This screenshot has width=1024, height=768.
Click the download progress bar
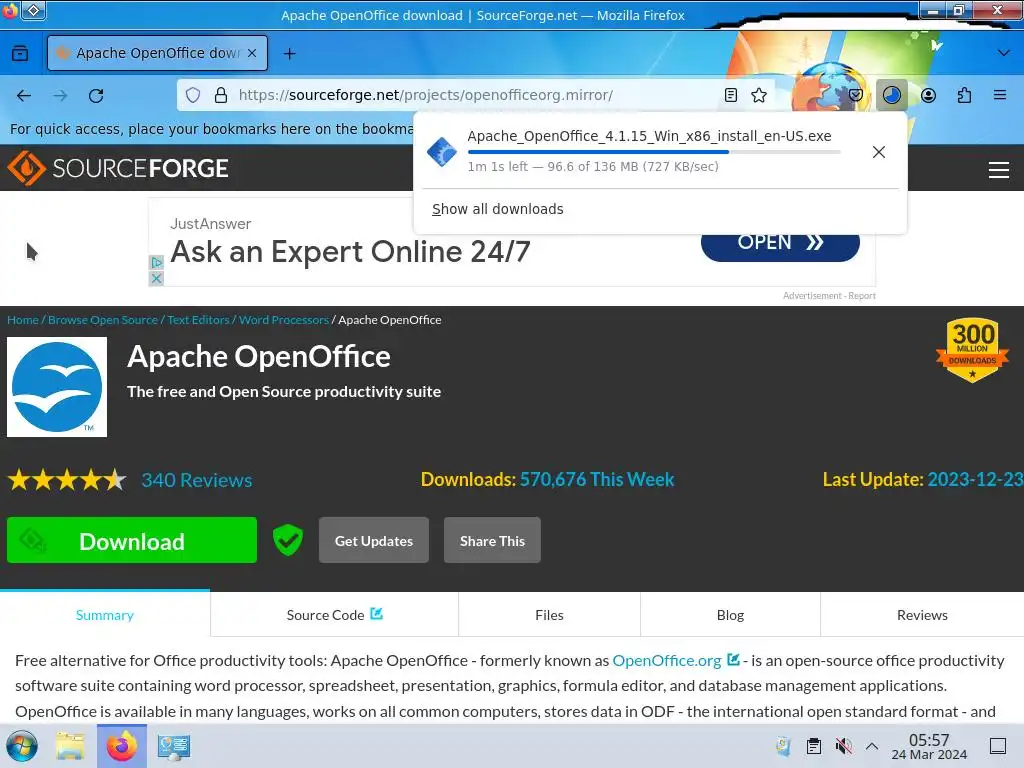(654, 152)
